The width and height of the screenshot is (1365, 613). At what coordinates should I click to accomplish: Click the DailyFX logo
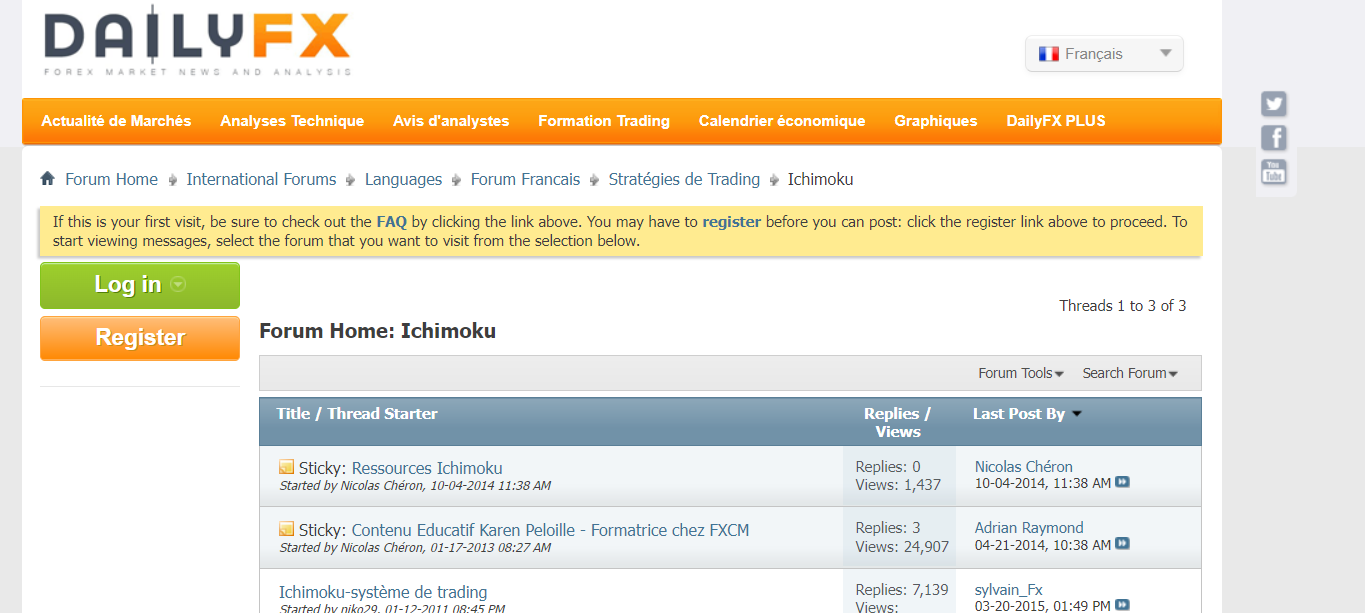[x=197, y=43]
